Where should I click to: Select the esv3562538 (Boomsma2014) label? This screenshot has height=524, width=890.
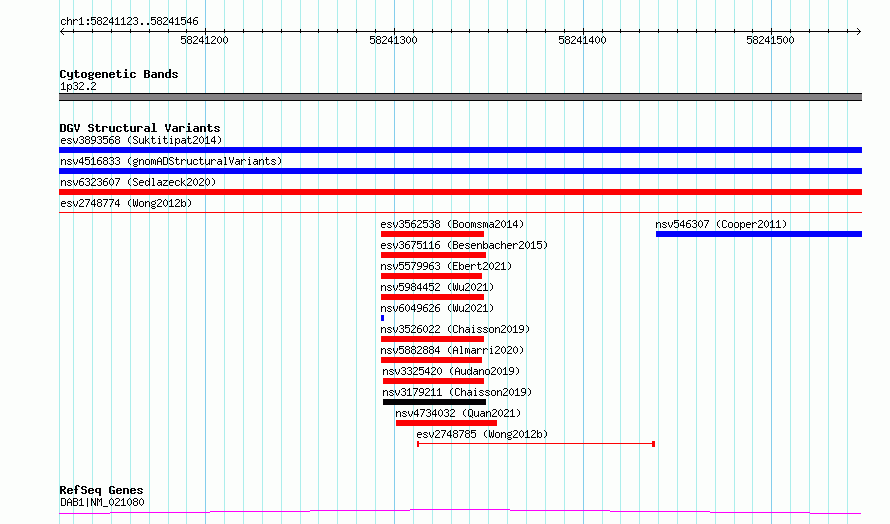pos(452,224)
